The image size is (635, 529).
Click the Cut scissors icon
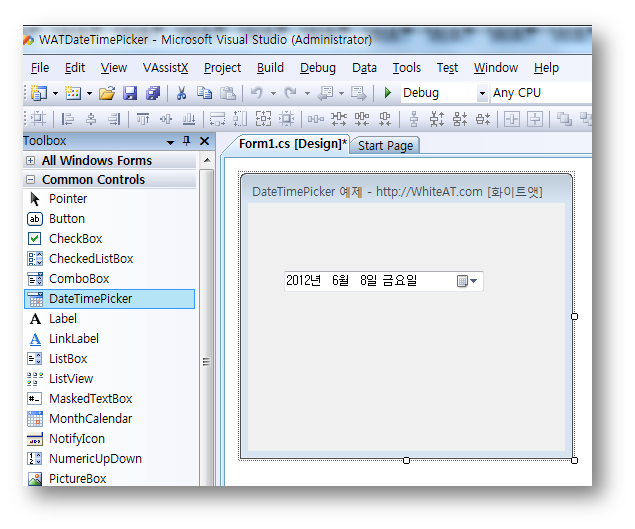click(181, 93)
